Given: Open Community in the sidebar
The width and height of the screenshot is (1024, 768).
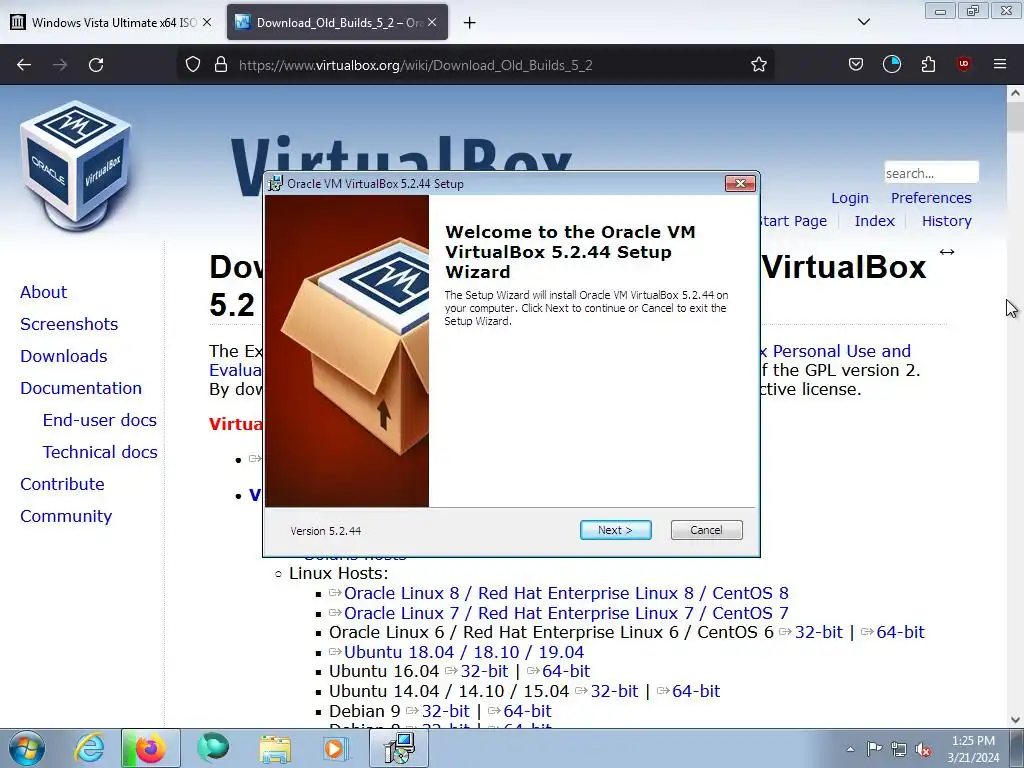Looking at the screenshot, I should coord(66,516).
